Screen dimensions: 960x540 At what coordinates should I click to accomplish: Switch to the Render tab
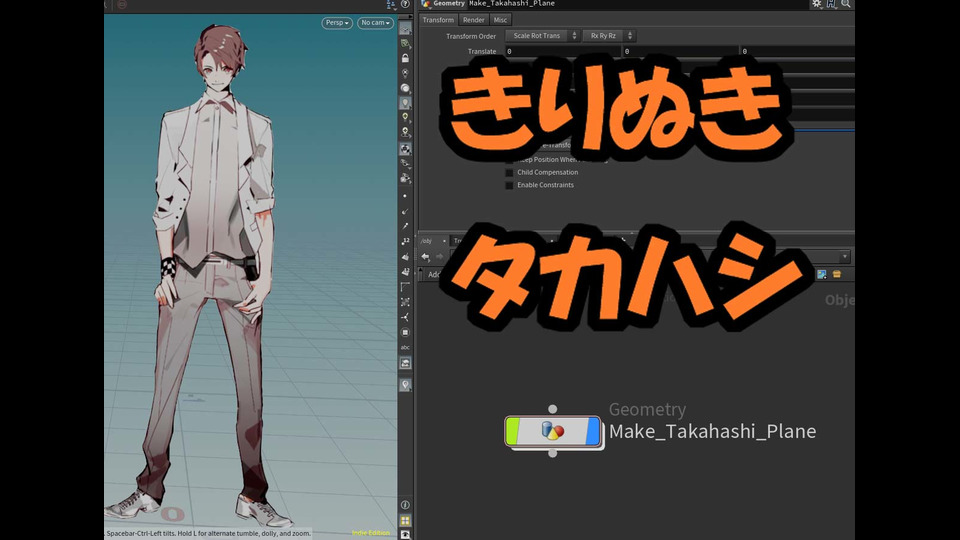click(473, 20)
